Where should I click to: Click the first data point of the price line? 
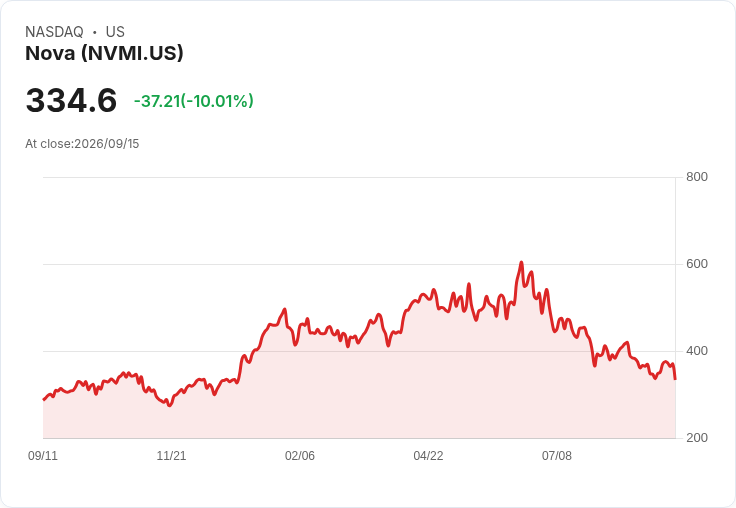point(44,400)
